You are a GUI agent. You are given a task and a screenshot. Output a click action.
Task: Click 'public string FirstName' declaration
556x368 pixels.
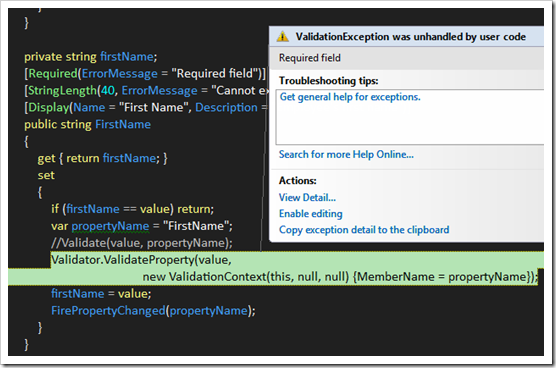pyautogui.click(x=88, y=124)
